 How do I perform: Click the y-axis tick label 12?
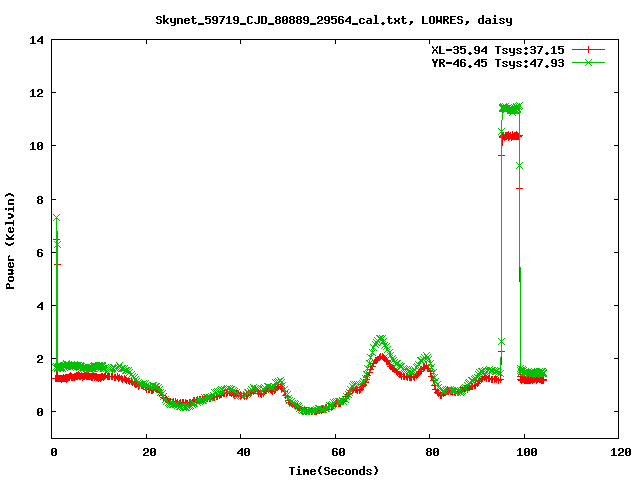coord(36,93)
